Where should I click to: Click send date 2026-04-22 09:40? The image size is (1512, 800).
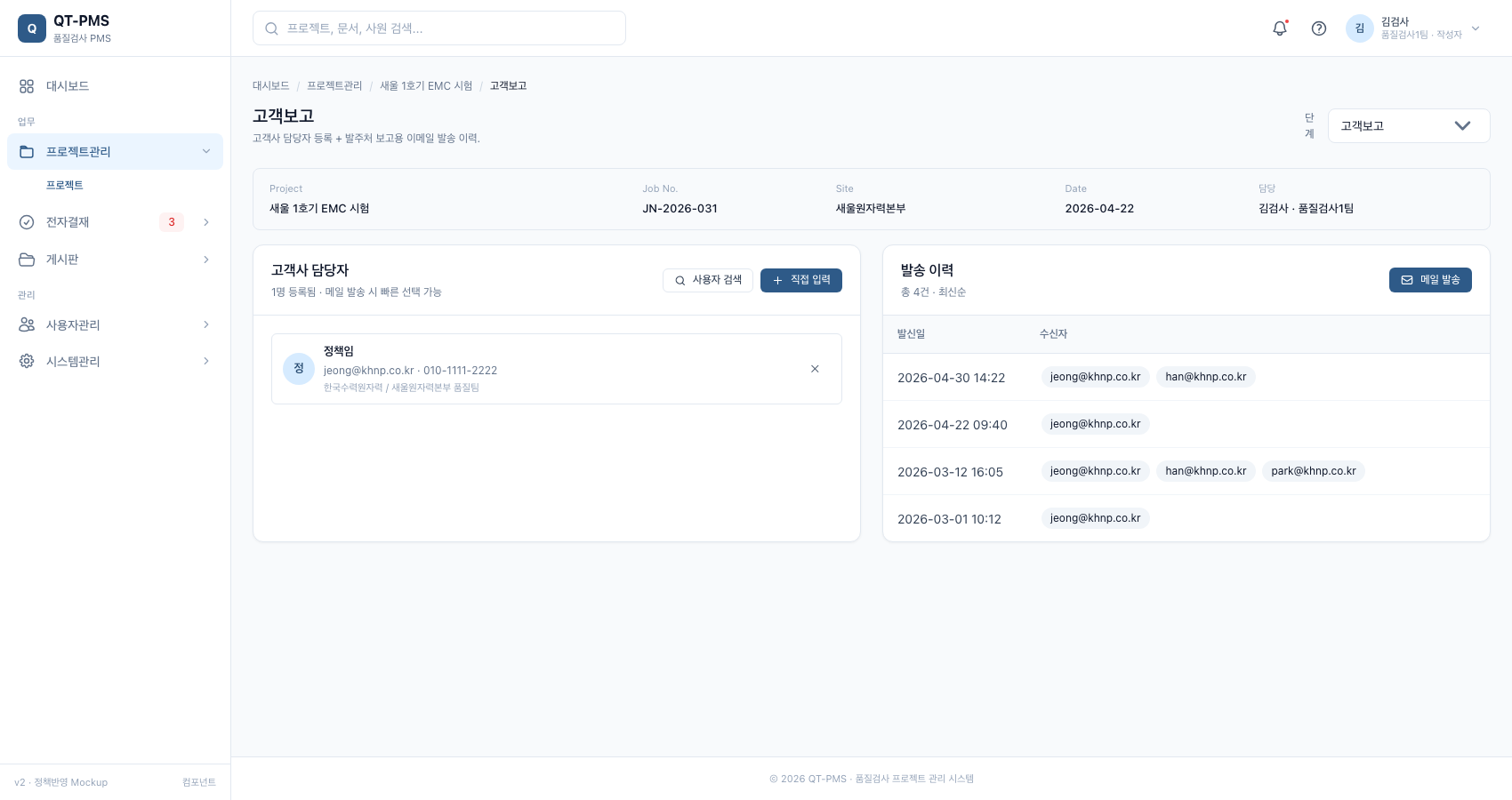[953, 425]
